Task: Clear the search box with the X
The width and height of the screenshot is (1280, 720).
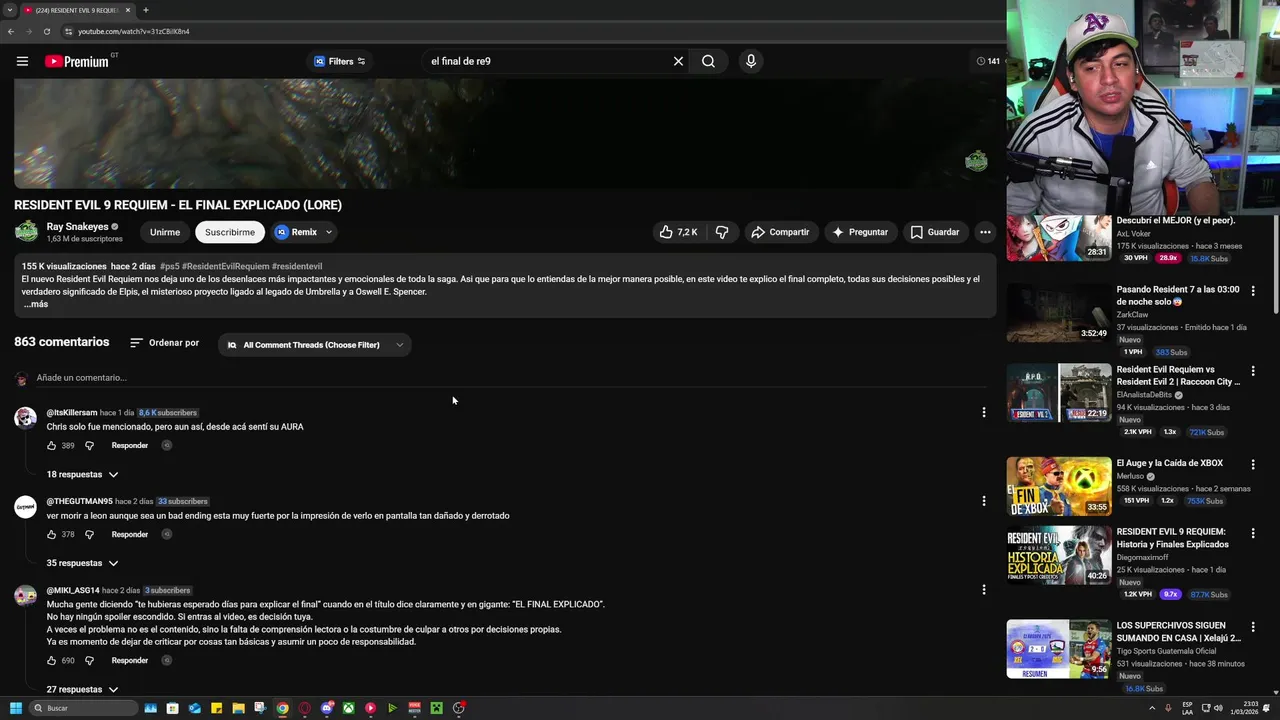Action: (678, 61)
